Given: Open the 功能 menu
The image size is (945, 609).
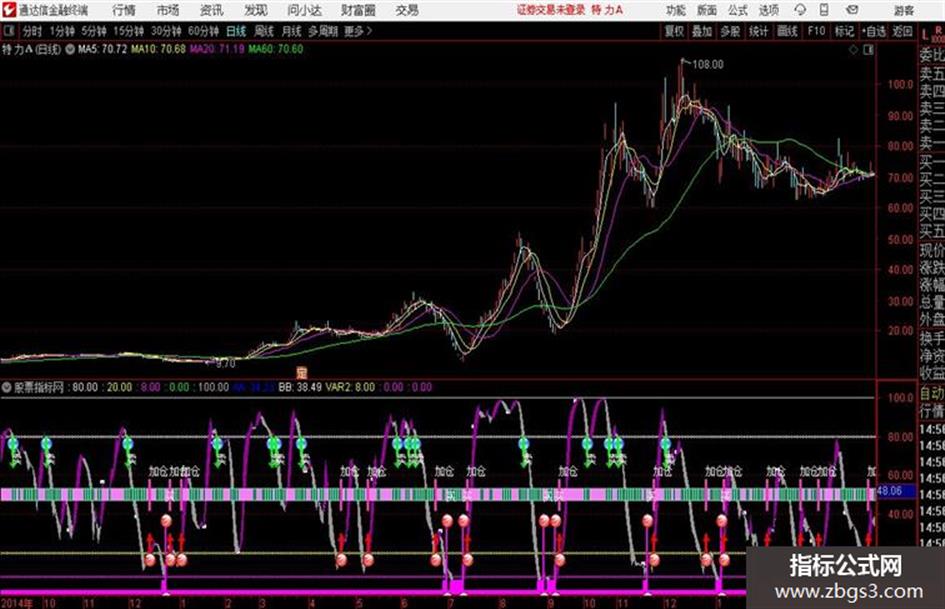Looking at the screenshot, I should tap(676, 10).
